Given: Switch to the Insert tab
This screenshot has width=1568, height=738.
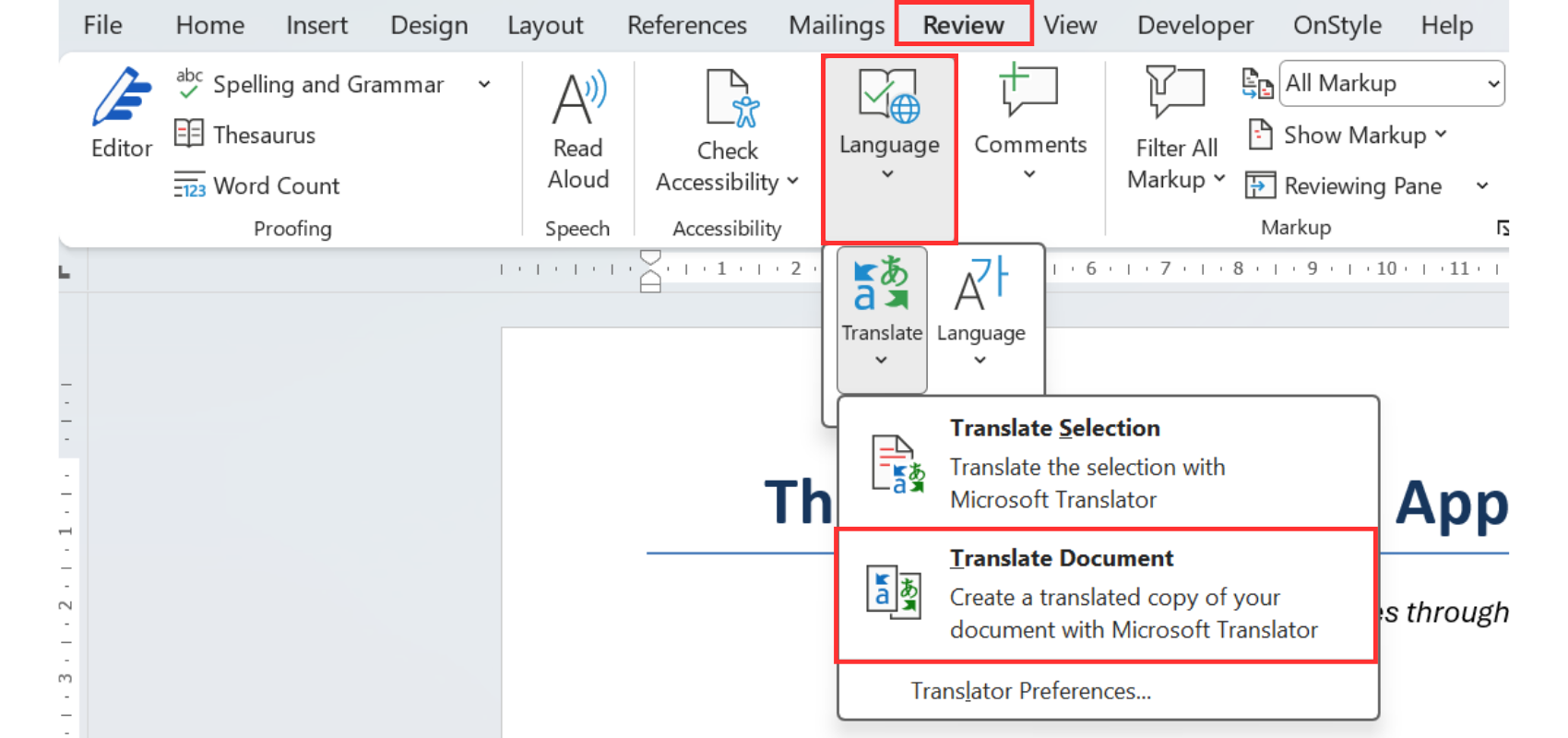Looking at the screenshot, I should (x=316, y=25).
